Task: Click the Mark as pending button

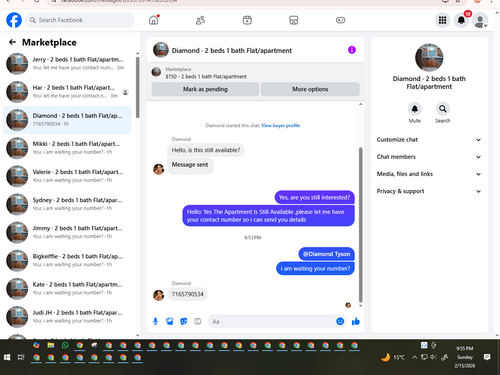Action: pyautogui.click(x=205, y=89)
